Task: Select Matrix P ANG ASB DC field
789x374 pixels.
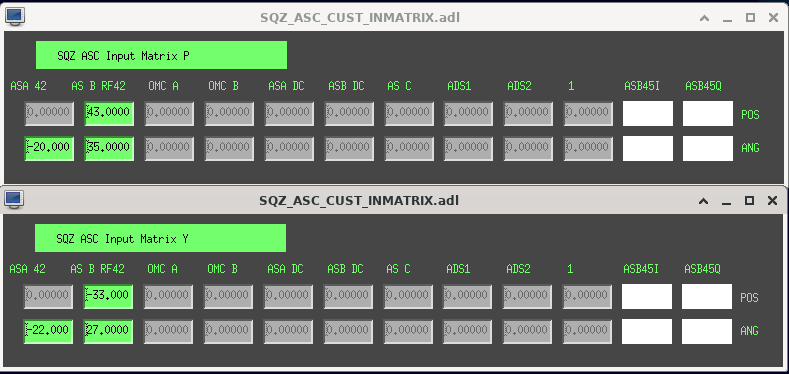Action: tap(349, 148)
